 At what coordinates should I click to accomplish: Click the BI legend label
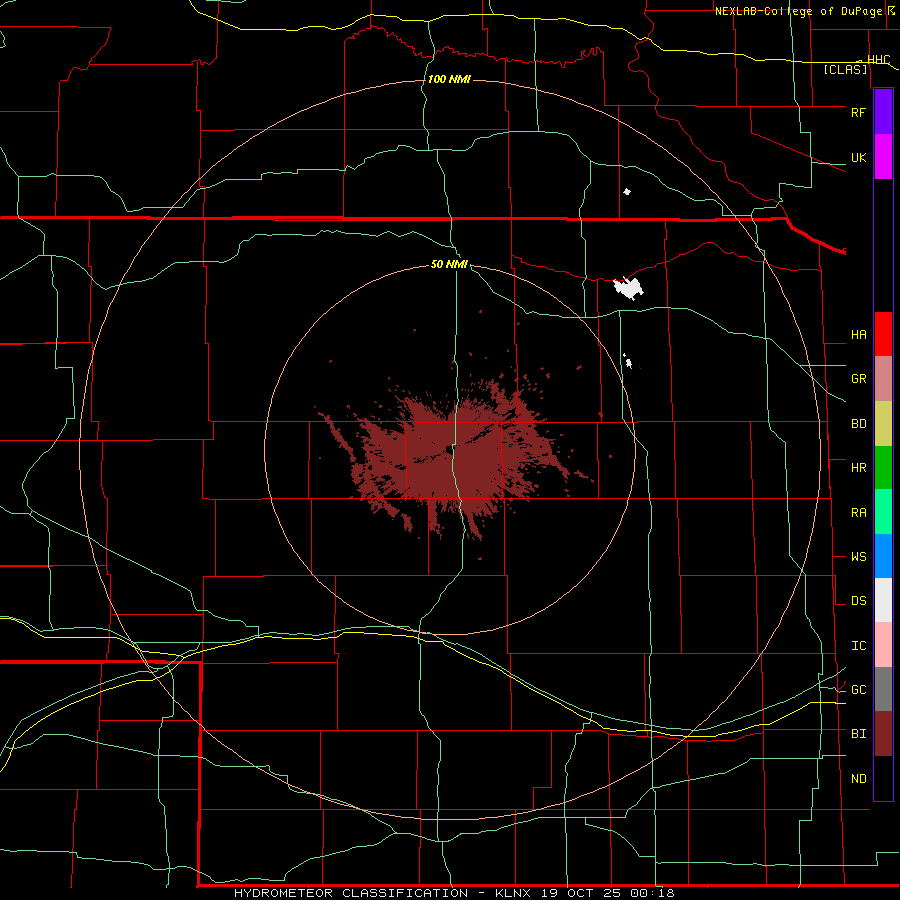pos(858,734)
